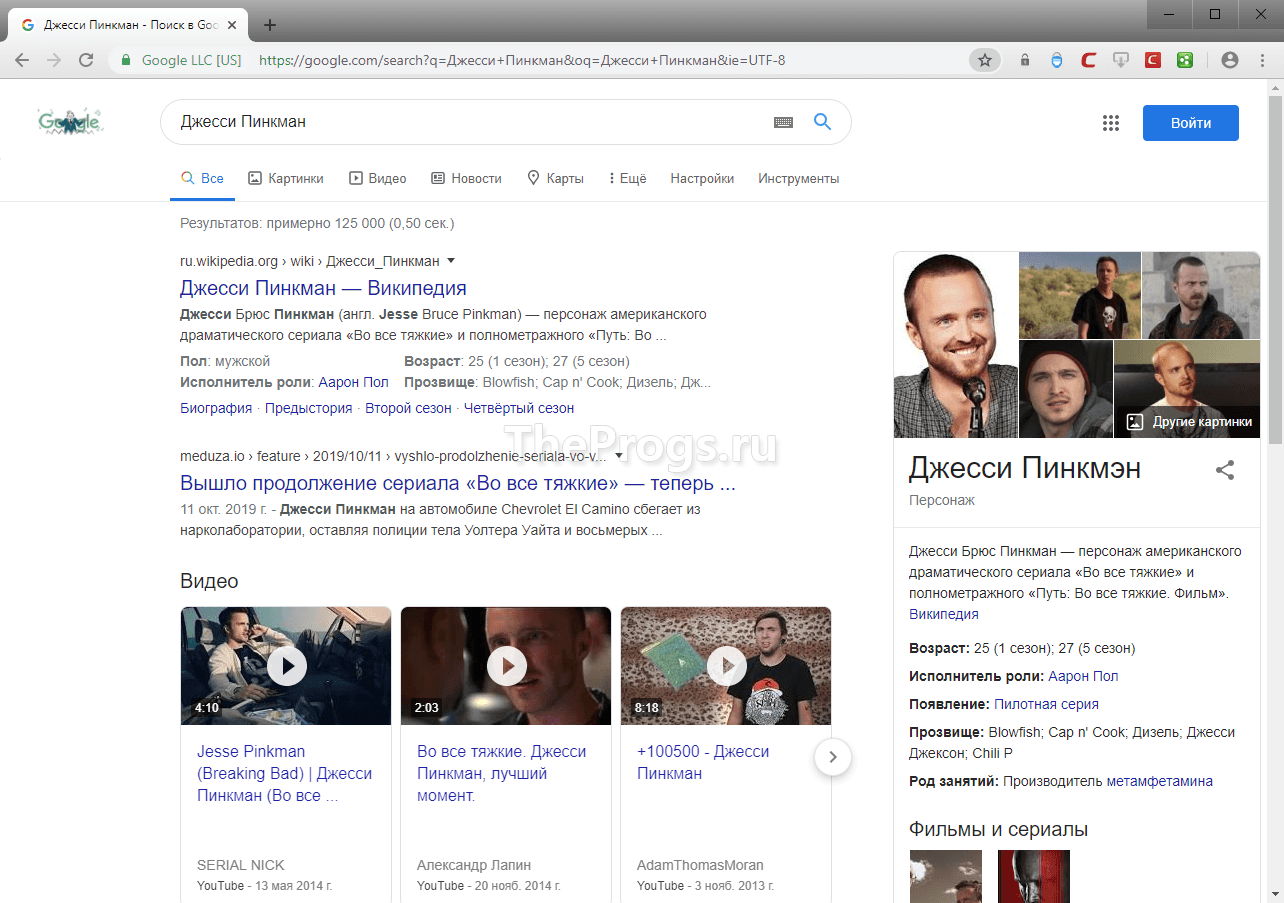Open the Jesse Pinkman (Breaking Bad) video title

pos(285,773)
